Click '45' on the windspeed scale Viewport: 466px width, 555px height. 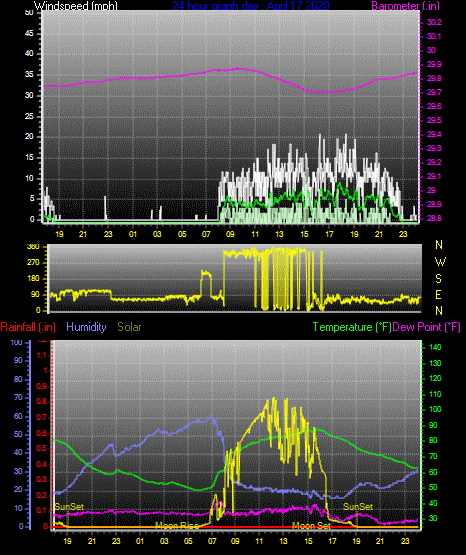(x=29, y=33)
